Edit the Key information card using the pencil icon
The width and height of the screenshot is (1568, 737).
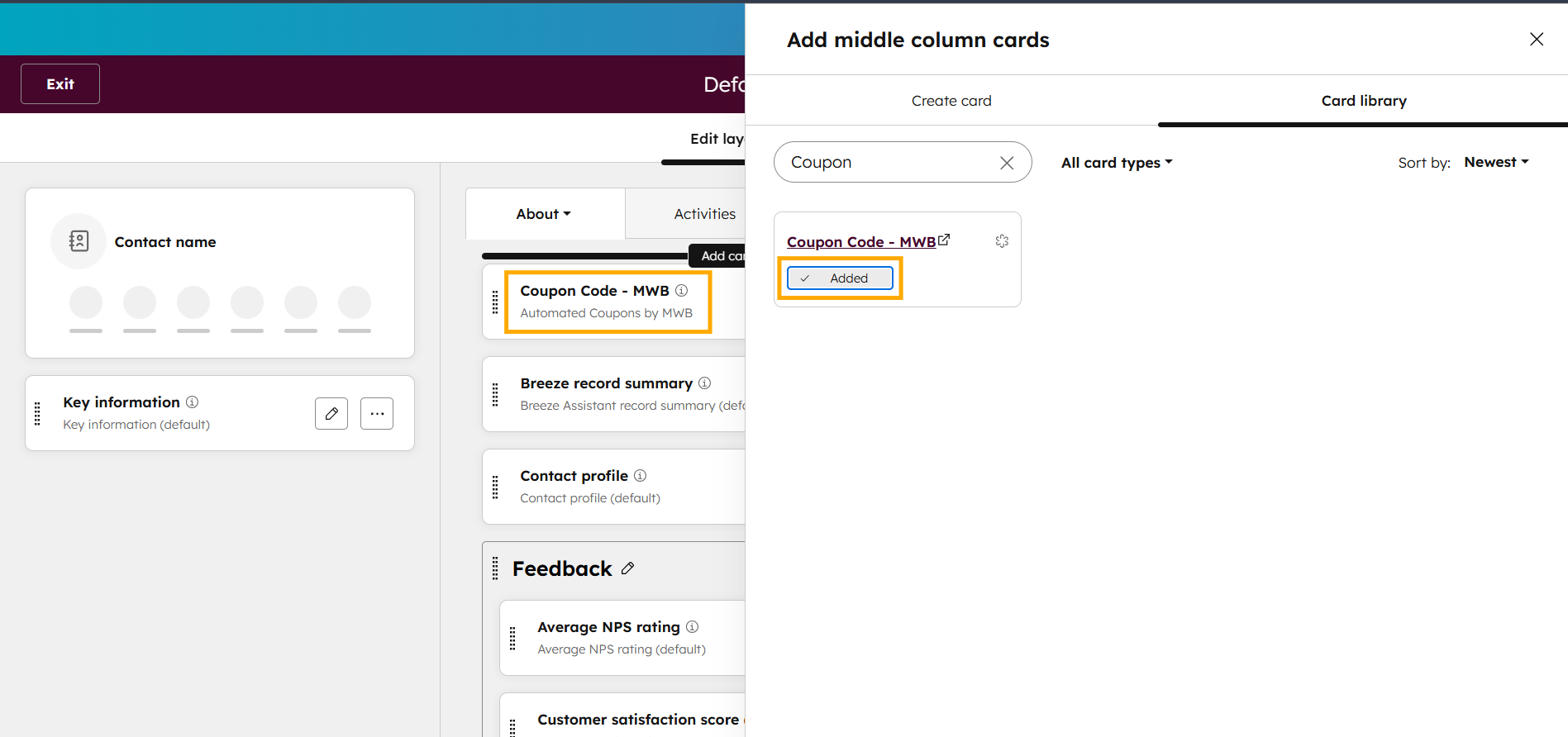[x=331, y=413]
